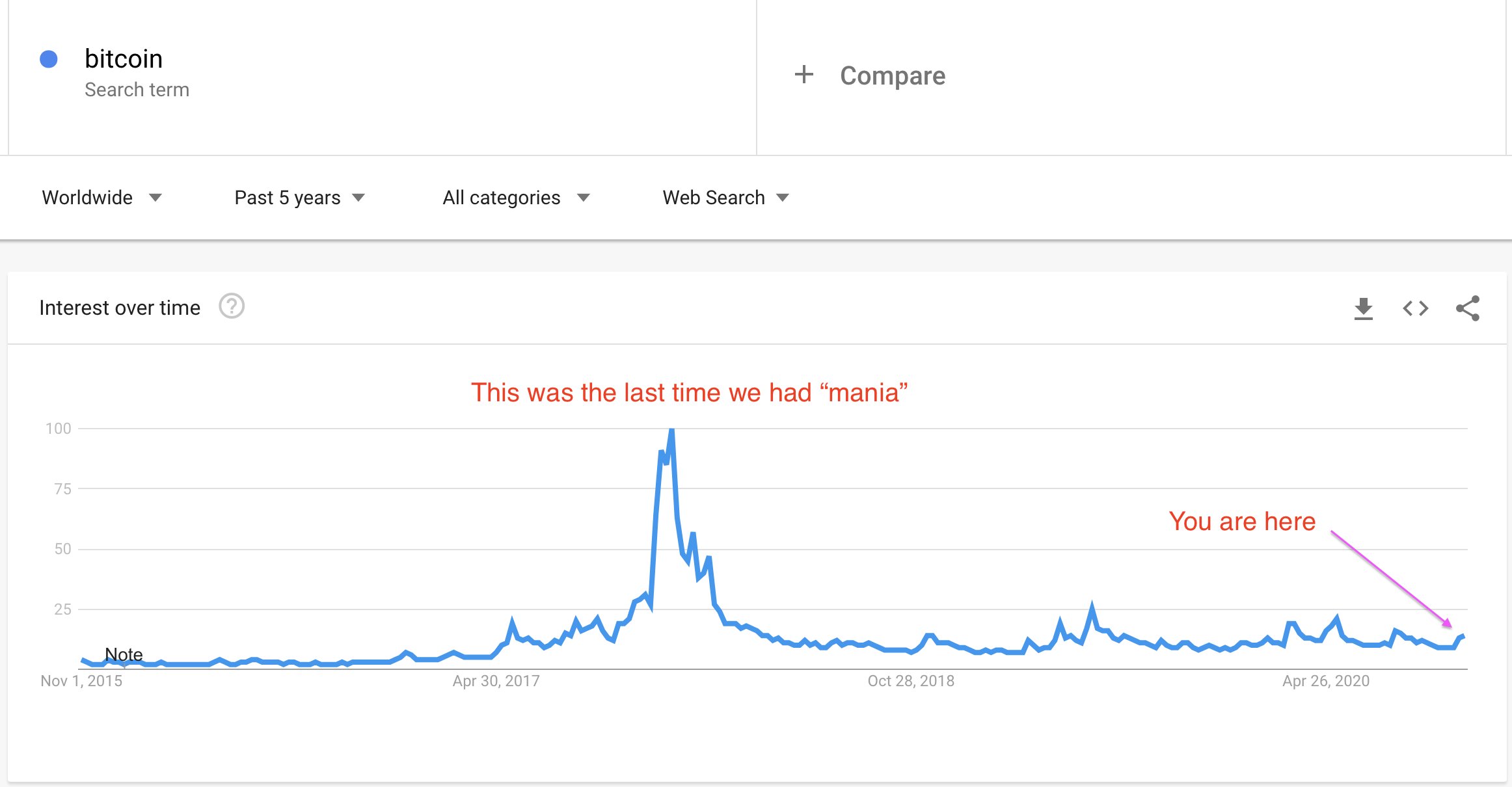
Task: Change the Web Search type dropdown
Action: click(x=725, y=198)
